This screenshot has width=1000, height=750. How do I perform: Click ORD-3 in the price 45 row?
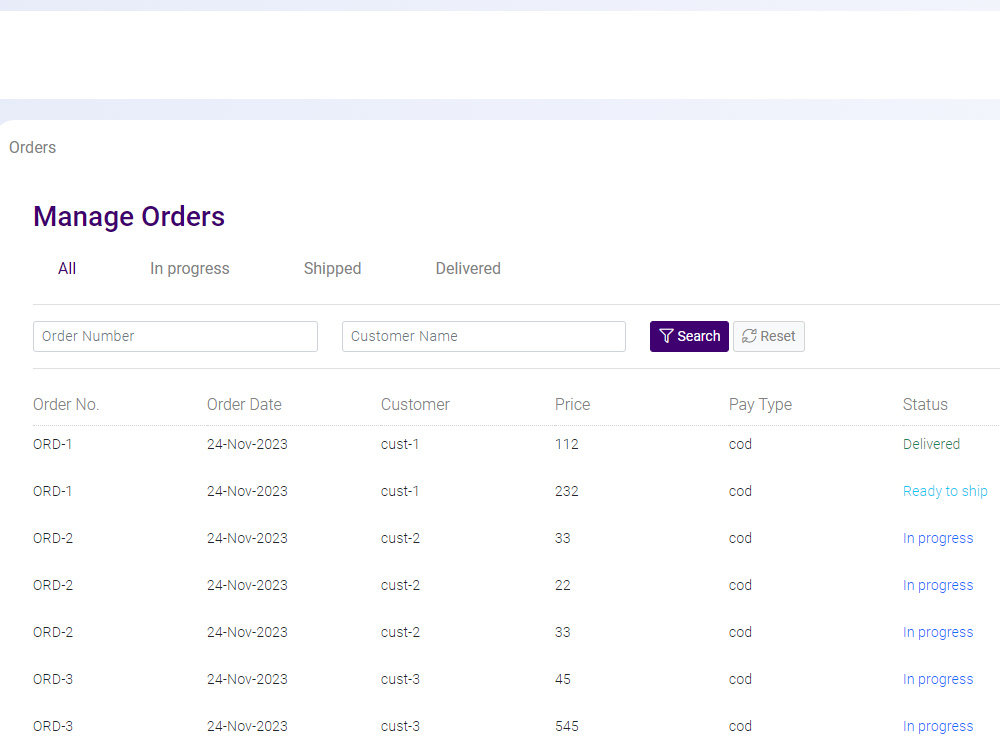click(53, 679)
